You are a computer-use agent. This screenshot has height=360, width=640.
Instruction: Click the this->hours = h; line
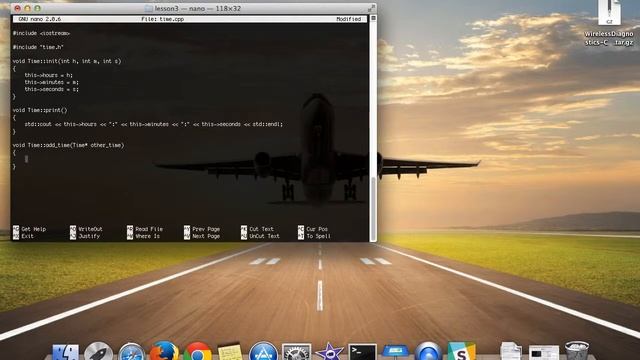[x=49, y=75]
